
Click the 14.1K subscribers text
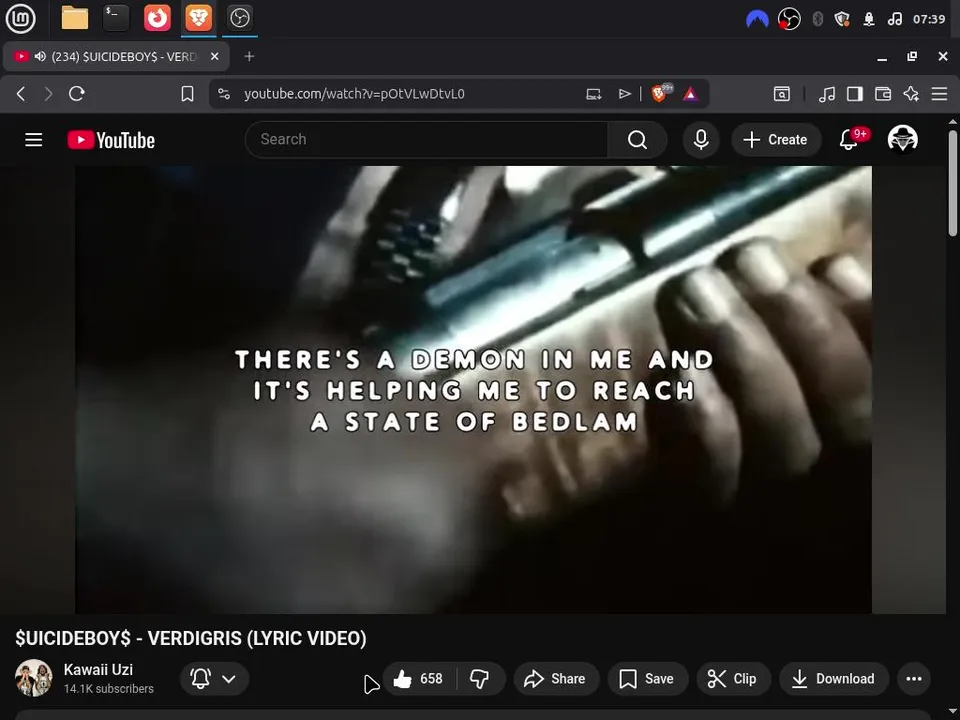point(108,689)
